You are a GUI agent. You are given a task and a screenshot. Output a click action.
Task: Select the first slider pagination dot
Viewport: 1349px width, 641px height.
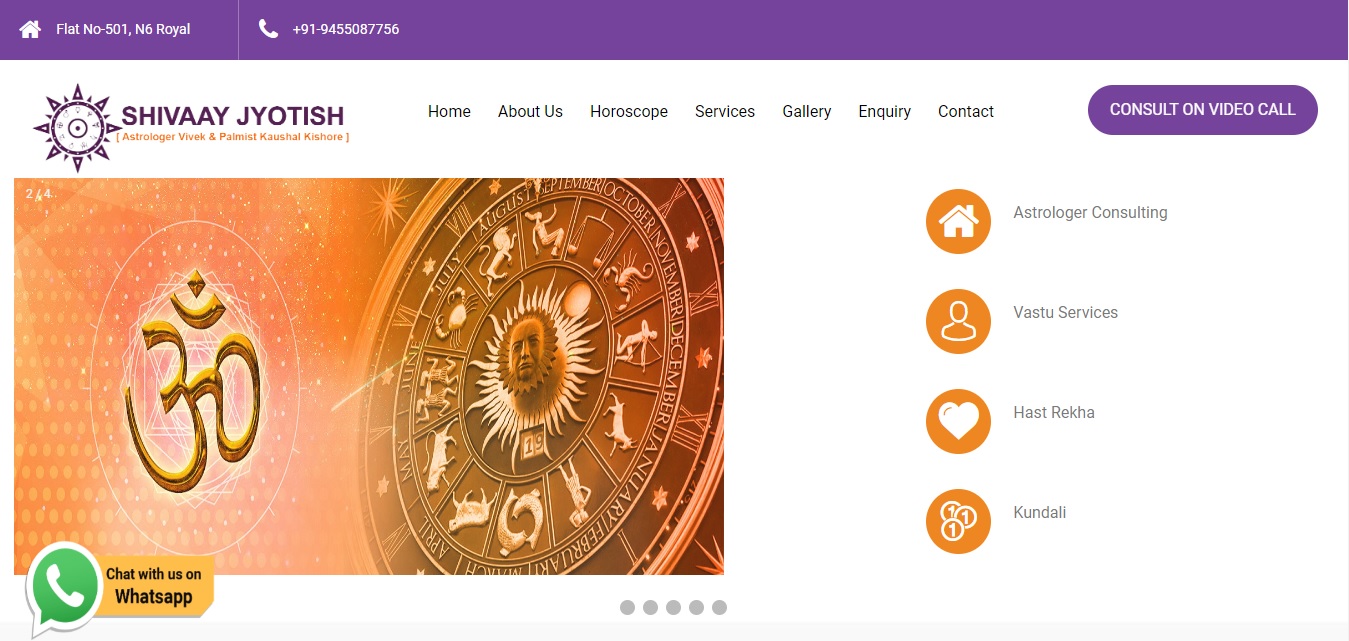coord(627,607)
